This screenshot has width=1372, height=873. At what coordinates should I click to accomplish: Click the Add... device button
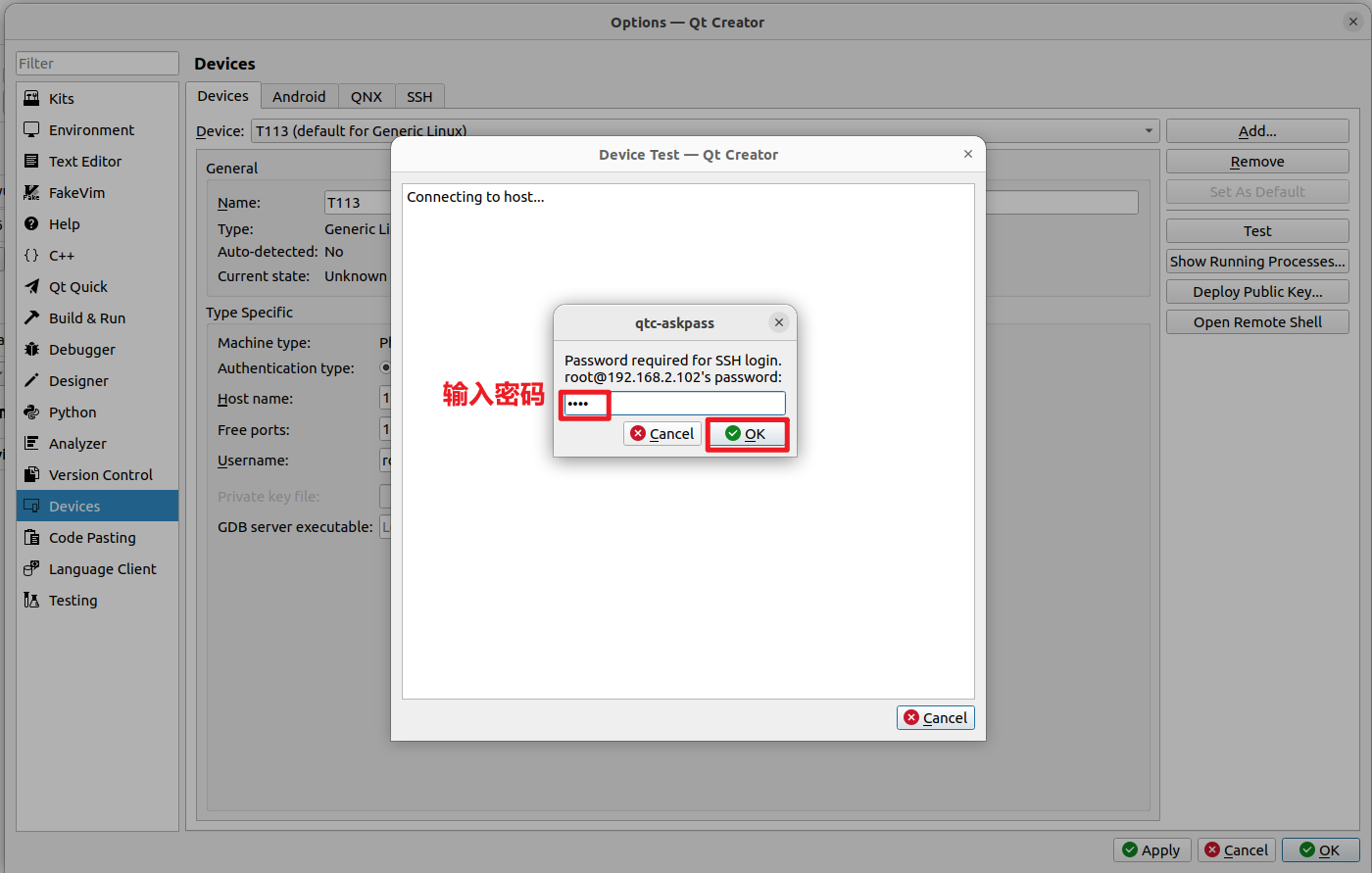pyautogui.click(x=1257, y=130)
